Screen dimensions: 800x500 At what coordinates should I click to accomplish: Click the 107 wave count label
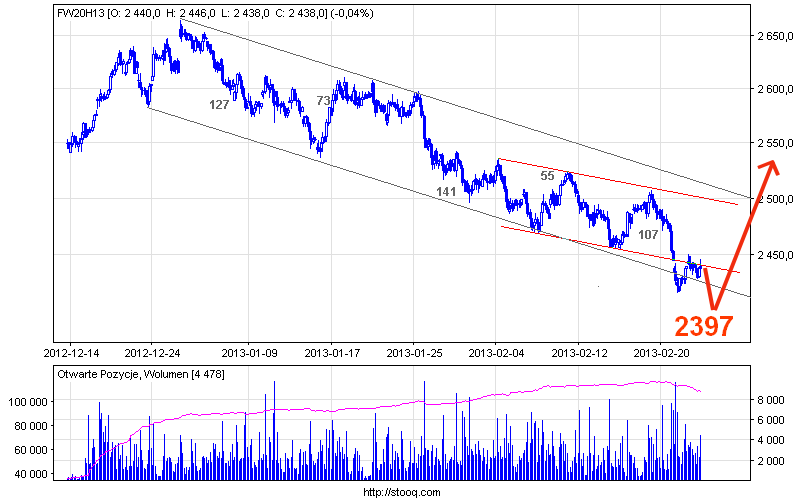[x=648, y=235]
